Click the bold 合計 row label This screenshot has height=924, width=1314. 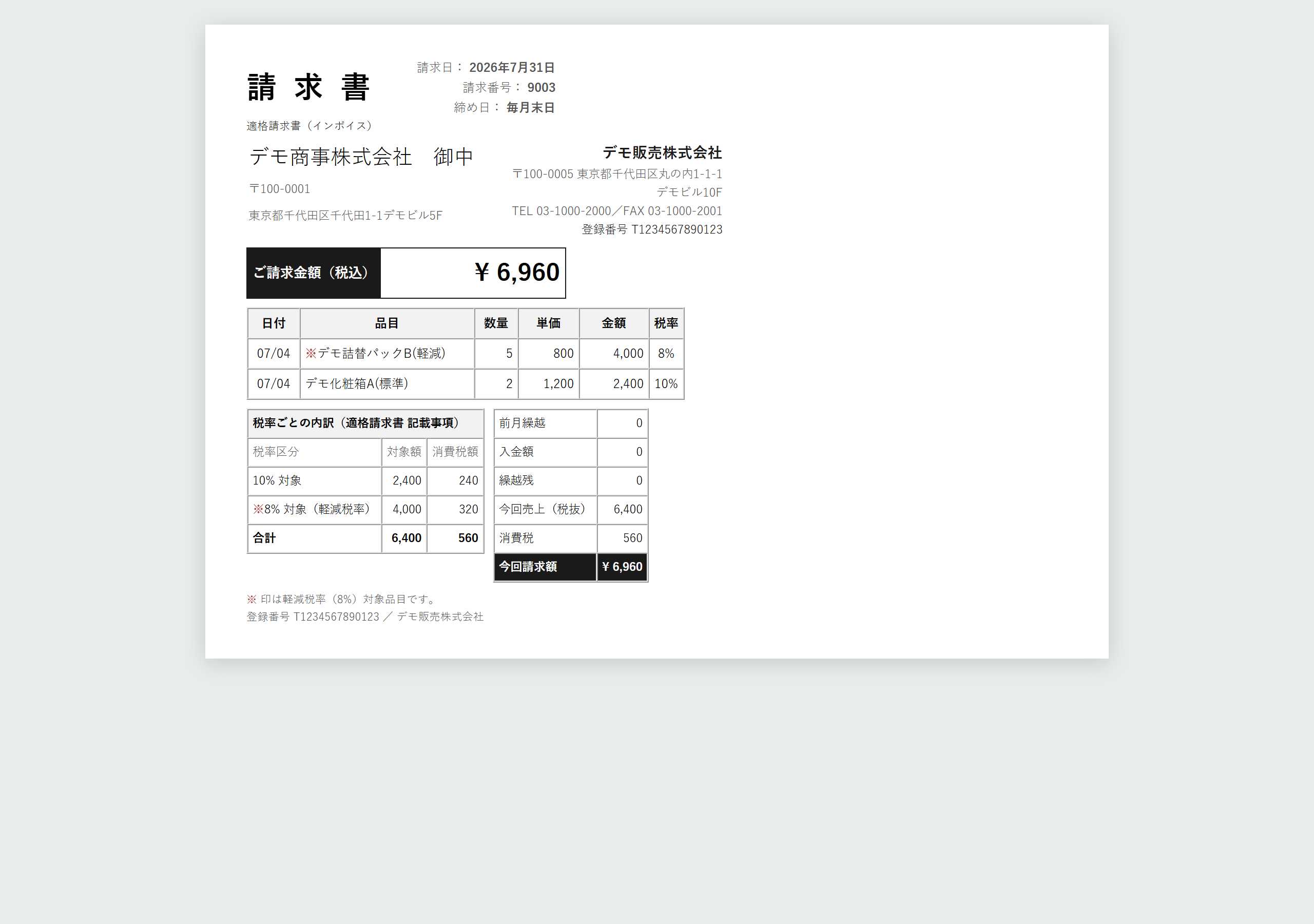tap(314, 538)
